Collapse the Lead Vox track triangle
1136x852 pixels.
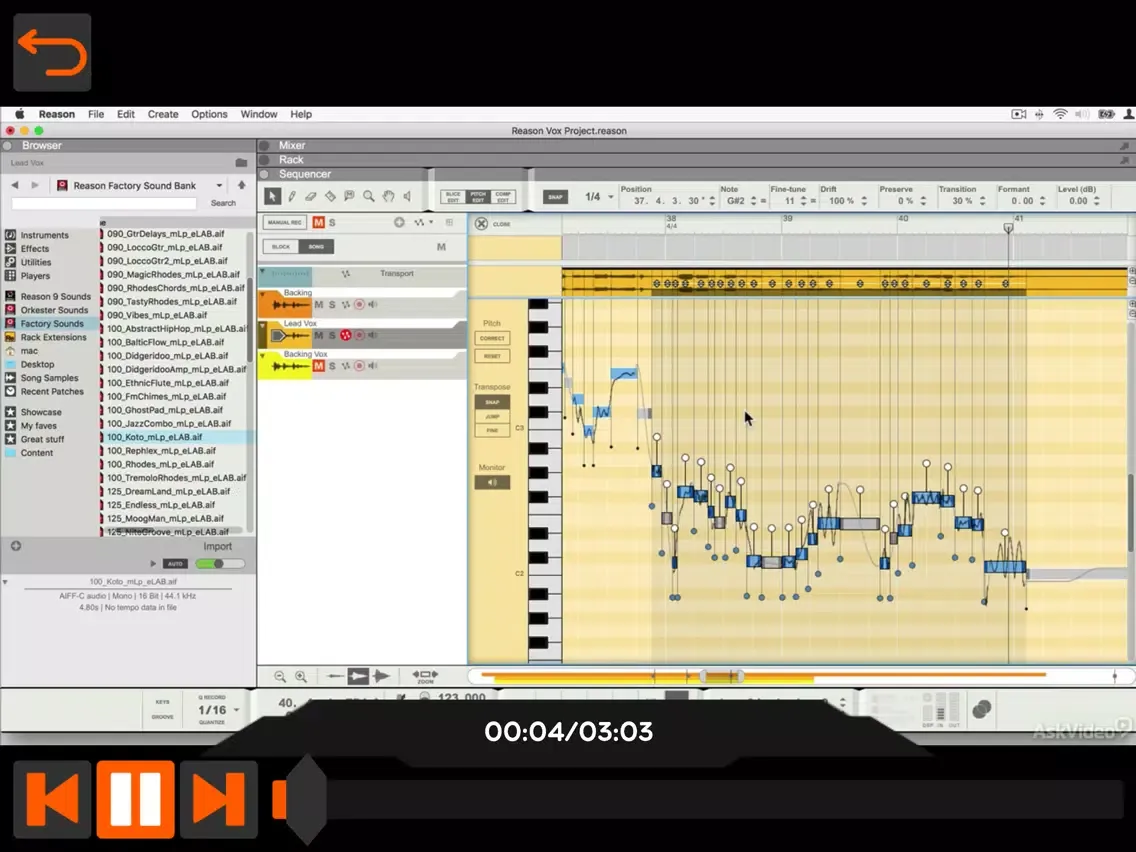pyautogui.click(x=262, y=325)
